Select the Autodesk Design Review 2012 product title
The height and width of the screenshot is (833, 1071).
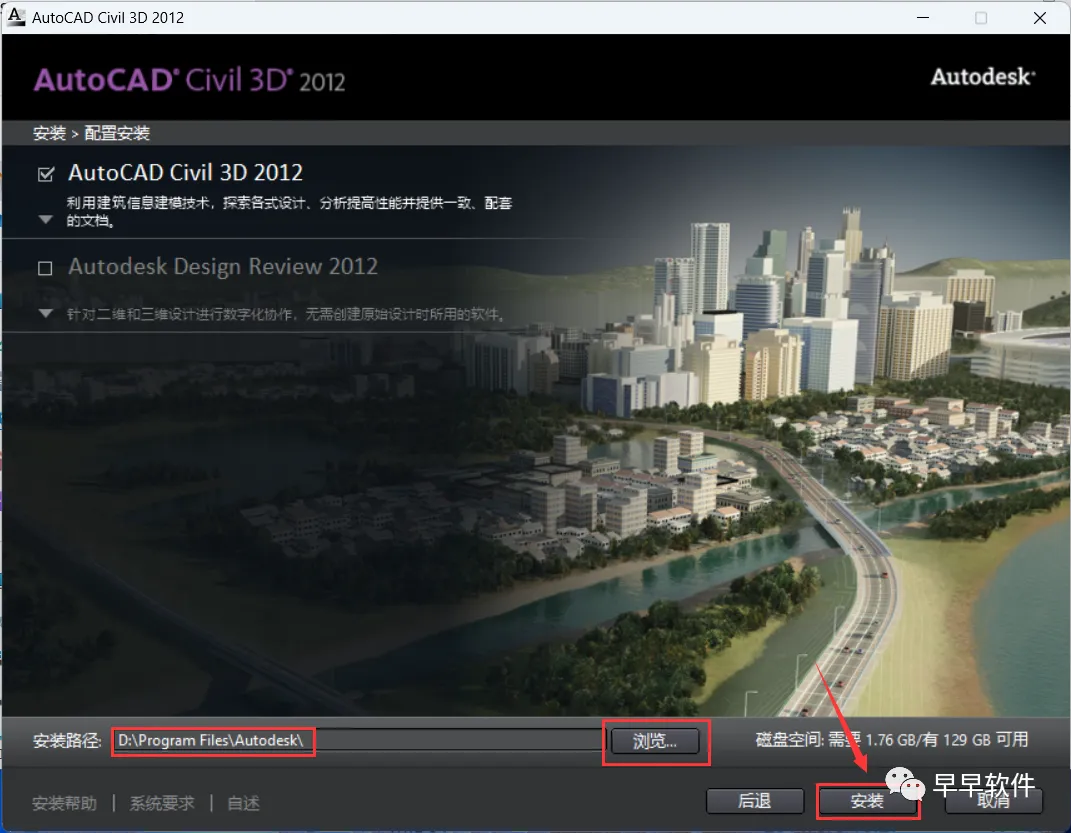point(223,266)
